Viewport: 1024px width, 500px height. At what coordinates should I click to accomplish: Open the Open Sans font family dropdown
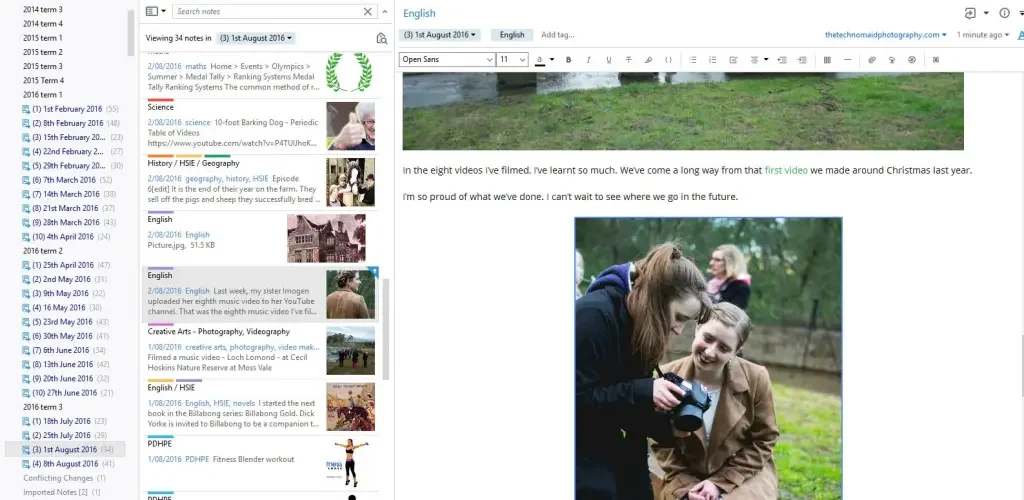point(447,59)
